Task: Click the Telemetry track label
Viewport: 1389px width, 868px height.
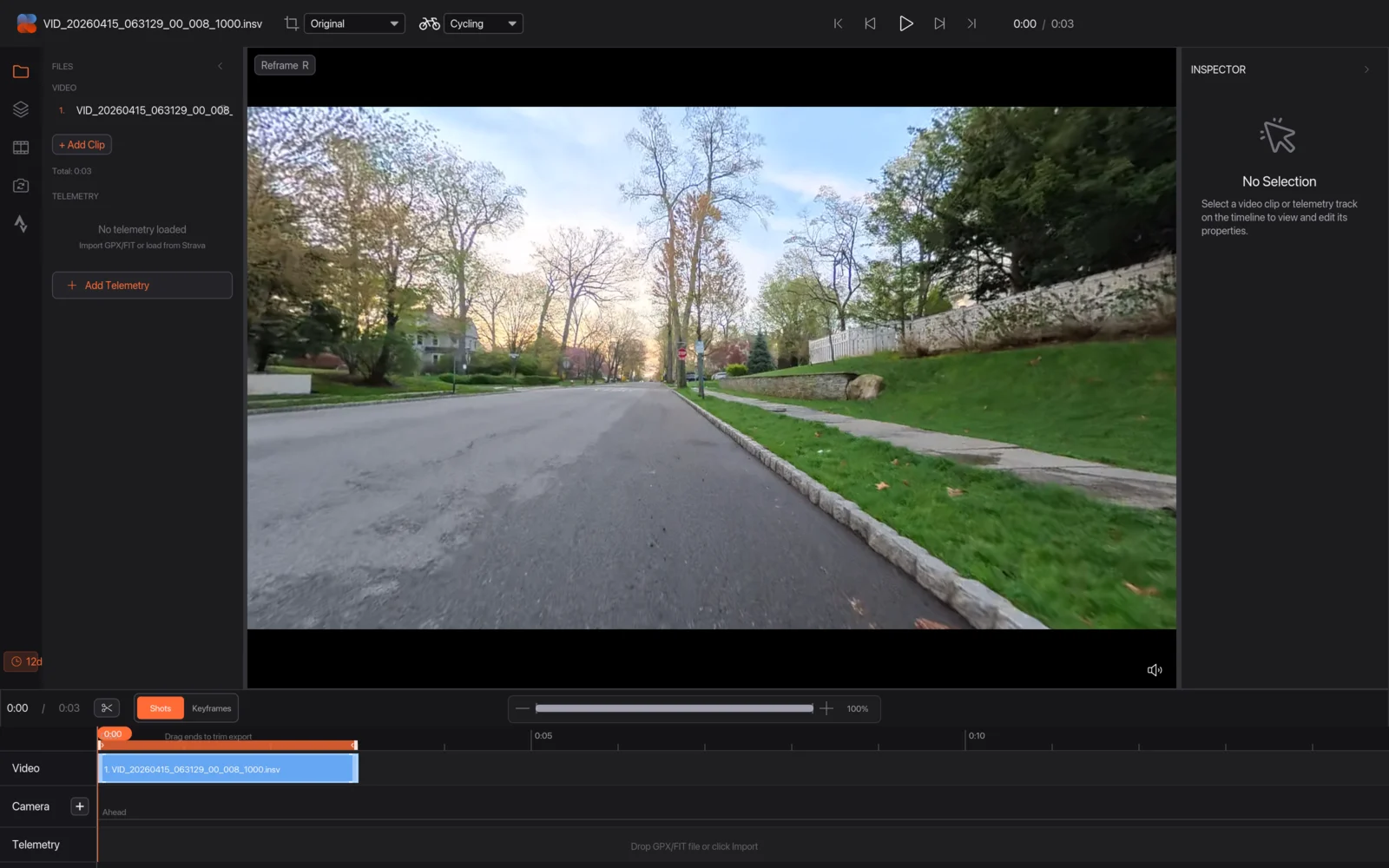Action: (36, 845)
